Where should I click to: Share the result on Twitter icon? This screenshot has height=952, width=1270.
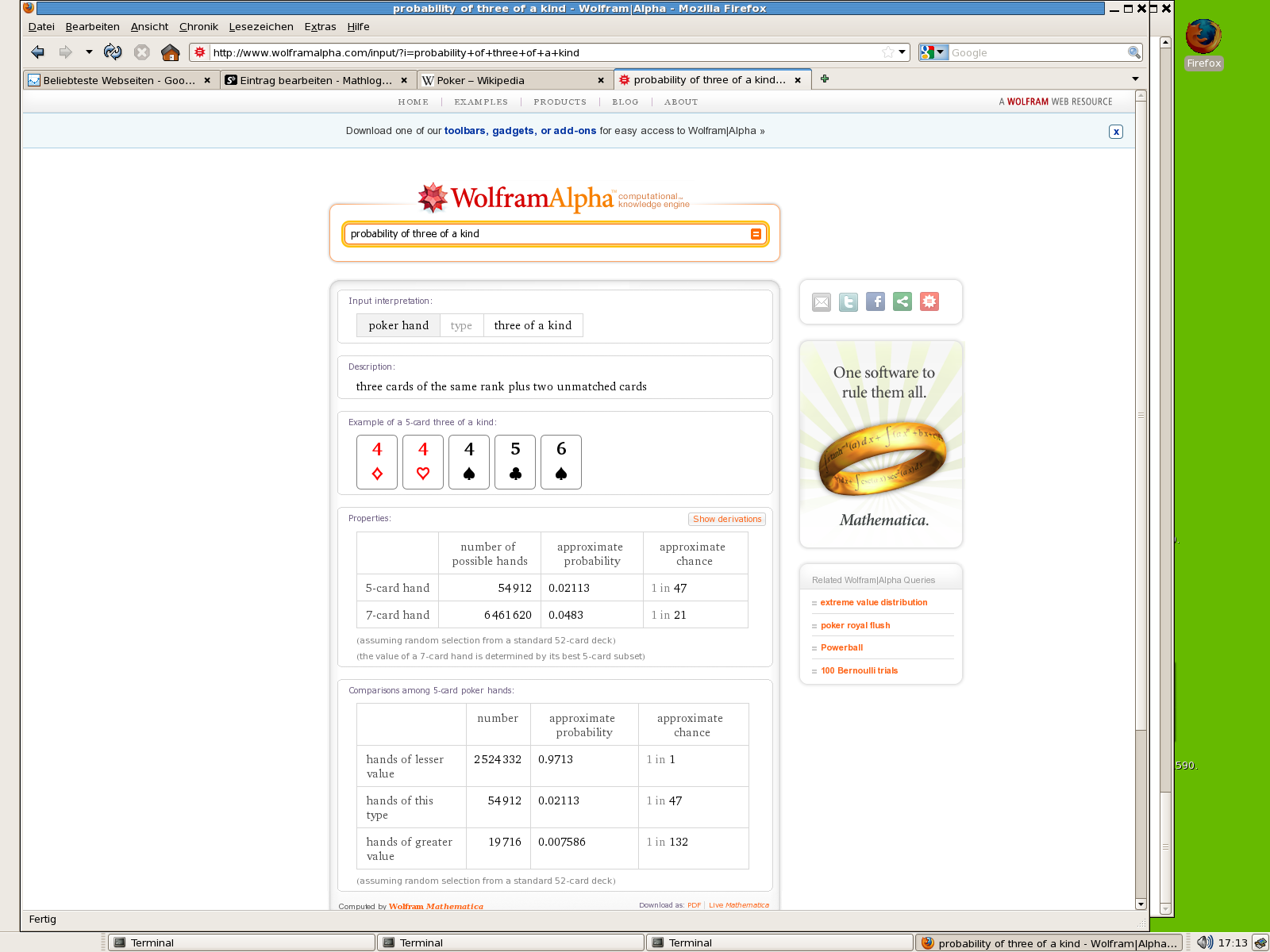click(849, 302)
